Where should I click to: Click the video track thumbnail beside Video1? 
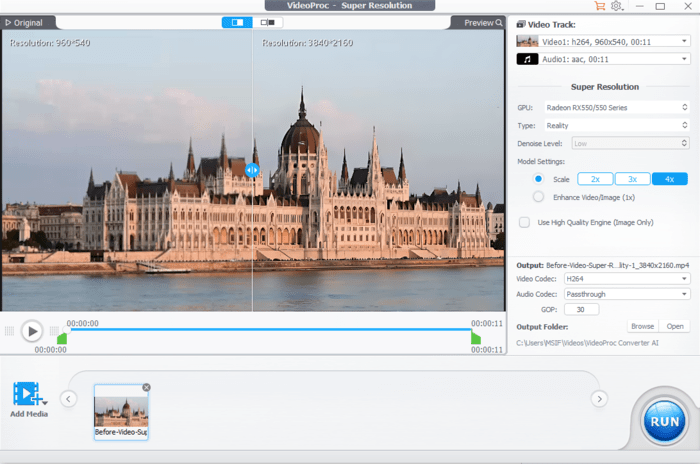pyautogui.click(x=527, y=42)
